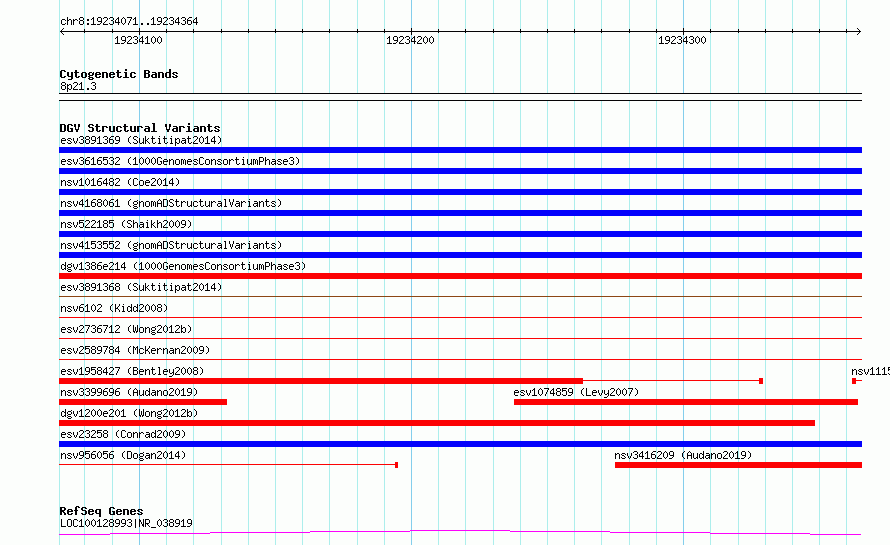Click the red bar for nsv3416209
The image size is (890, 545).
(738, 465)
